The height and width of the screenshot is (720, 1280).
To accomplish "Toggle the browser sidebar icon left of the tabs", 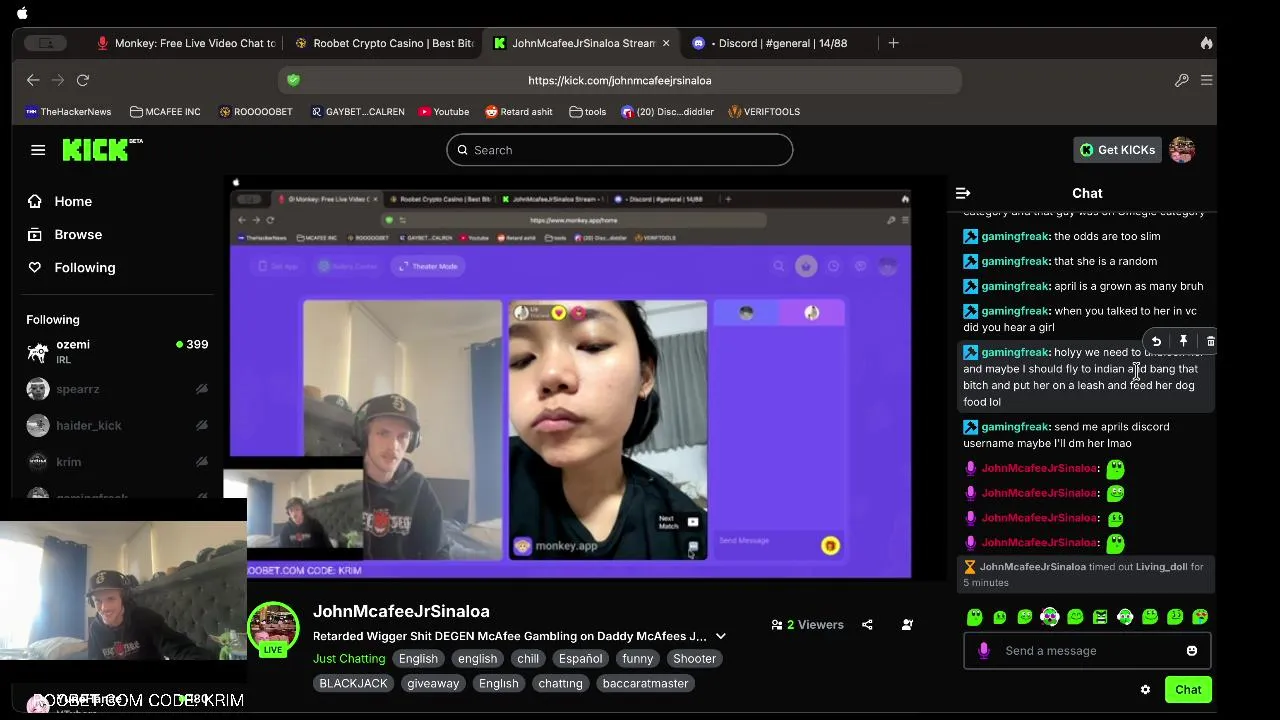I will pos(46,43).
